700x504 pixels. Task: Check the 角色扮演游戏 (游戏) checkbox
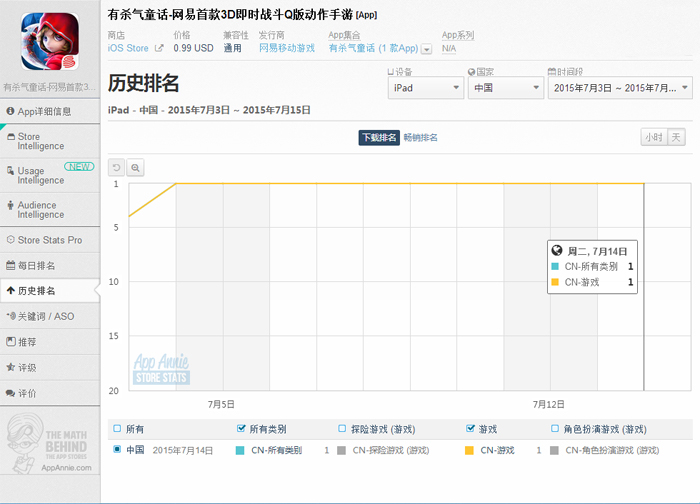554,429
